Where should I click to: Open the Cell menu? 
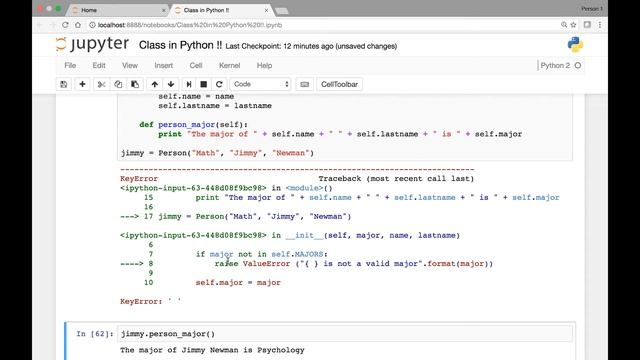point(196,65)
